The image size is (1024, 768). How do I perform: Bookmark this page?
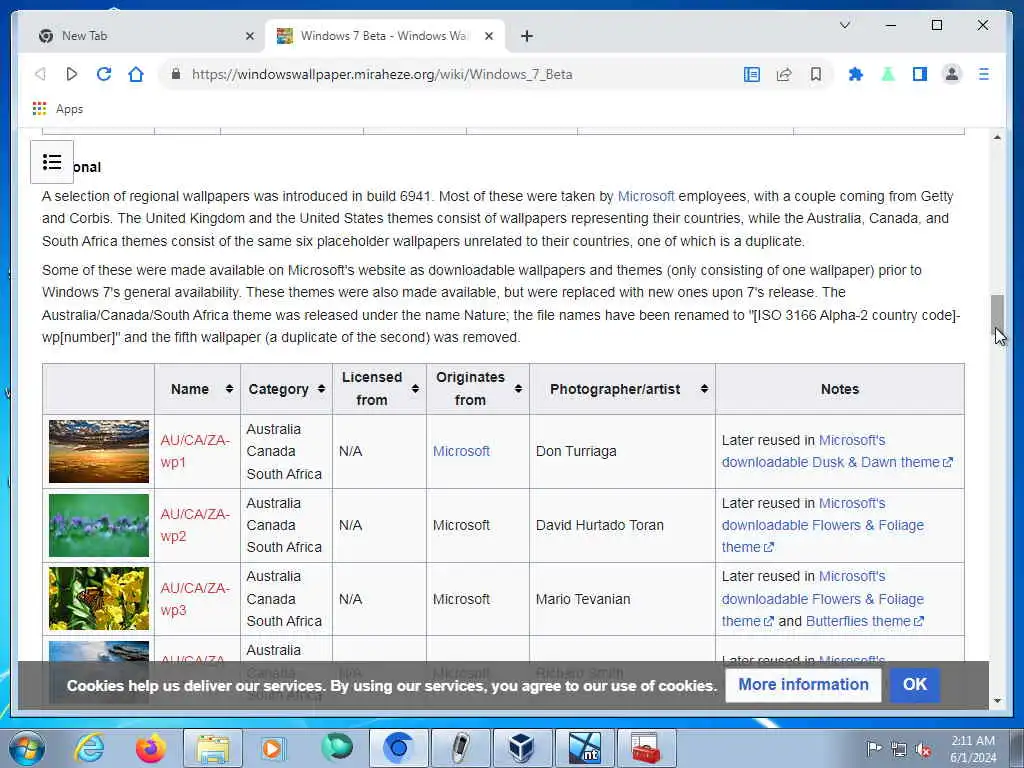pos(816,74)
